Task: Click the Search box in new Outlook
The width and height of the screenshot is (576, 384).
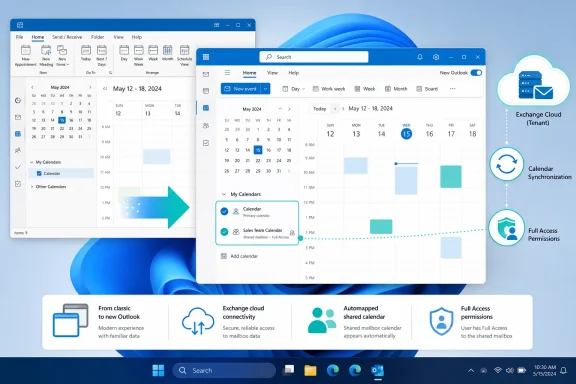Action: click(x=314, y=57)
